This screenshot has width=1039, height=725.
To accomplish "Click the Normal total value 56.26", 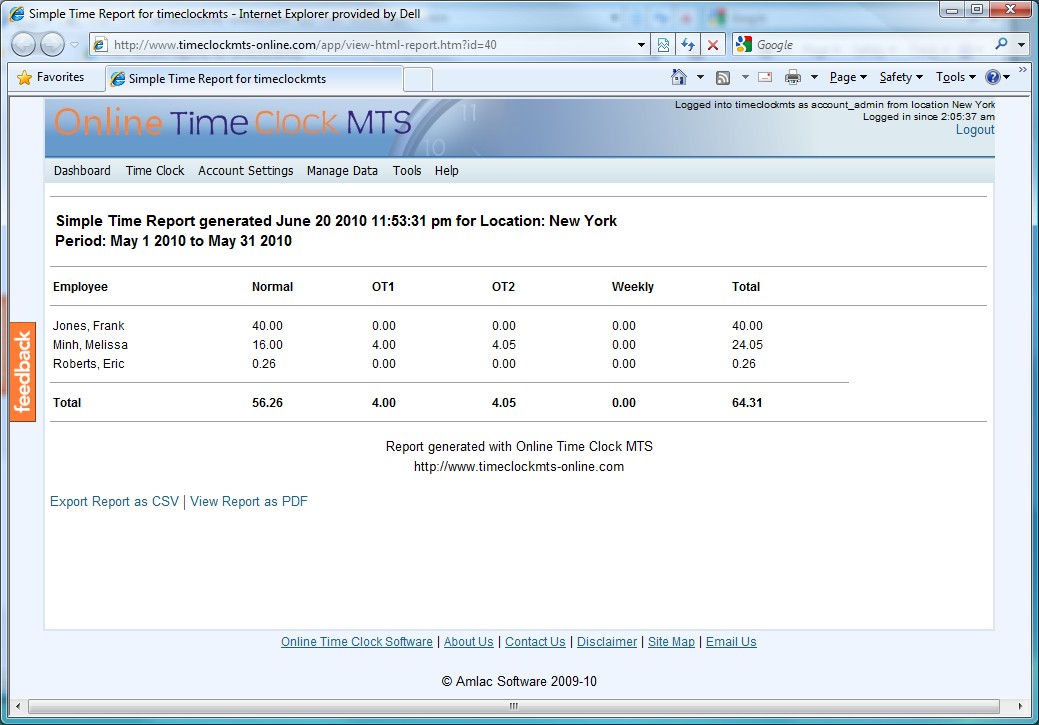I will 267,403.
